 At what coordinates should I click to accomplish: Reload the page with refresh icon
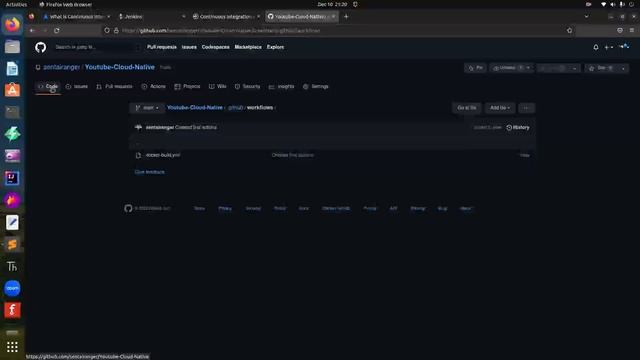point(56,31)
